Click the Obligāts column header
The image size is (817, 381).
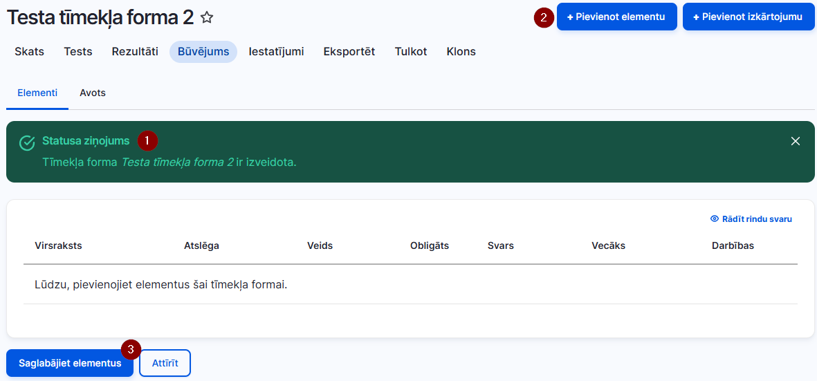(429, 246)
